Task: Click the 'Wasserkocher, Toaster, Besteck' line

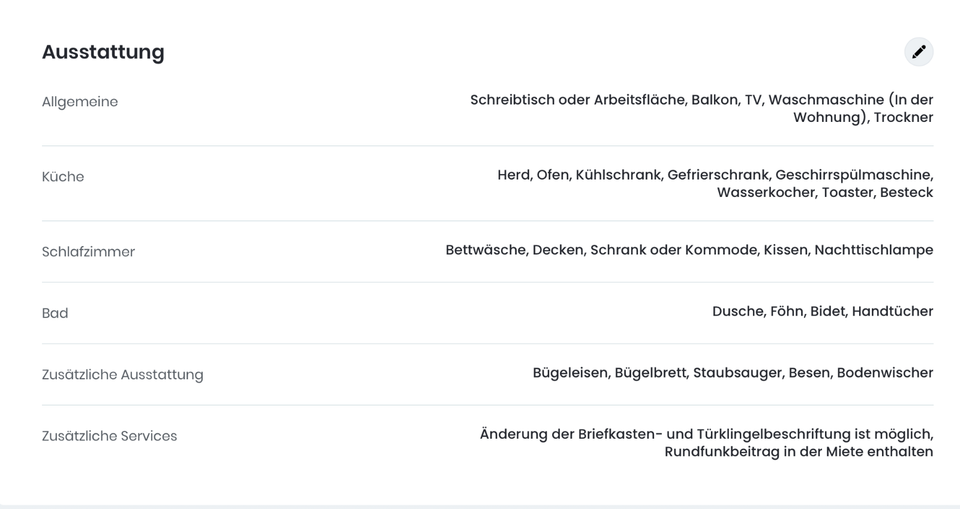Action: pyautogui.click(x=825, y=192)
